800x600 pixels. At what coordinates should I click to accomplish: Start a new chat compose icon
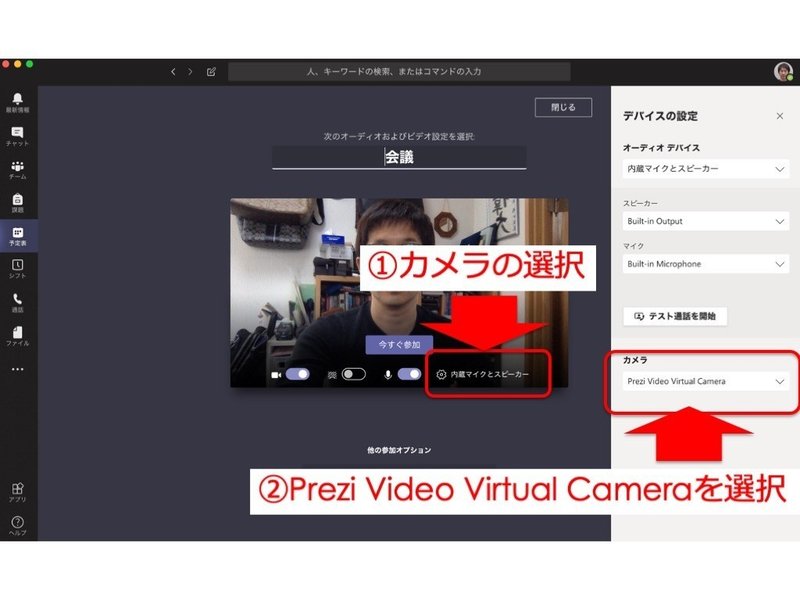tap(211, 72)
